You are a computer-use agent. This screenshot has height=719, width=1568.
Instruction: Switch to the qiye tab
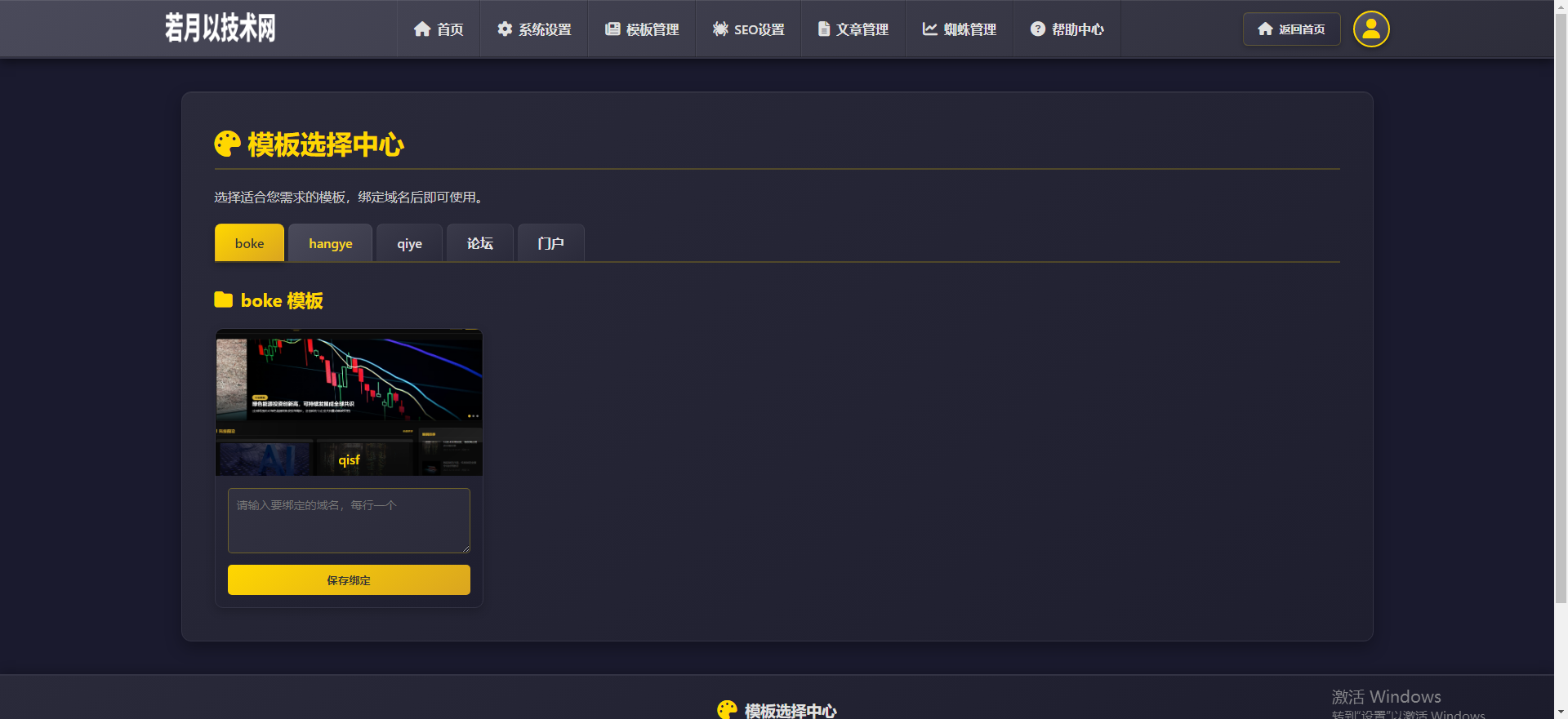[409, 243]
